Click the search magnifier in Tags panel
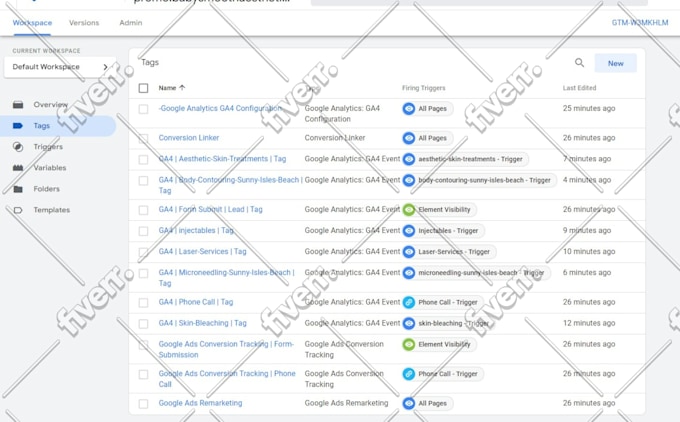The height and width of the screenshot is (422, 680). coord(579,63)
